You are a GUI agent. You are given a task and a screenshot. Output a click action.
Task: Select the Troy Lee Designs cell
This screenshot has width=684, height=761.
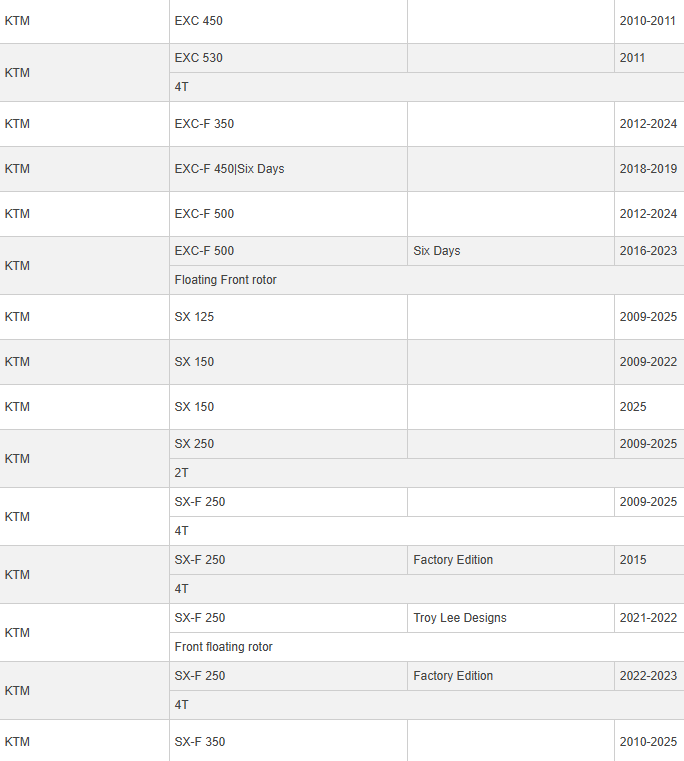click(x=460, y=618)
